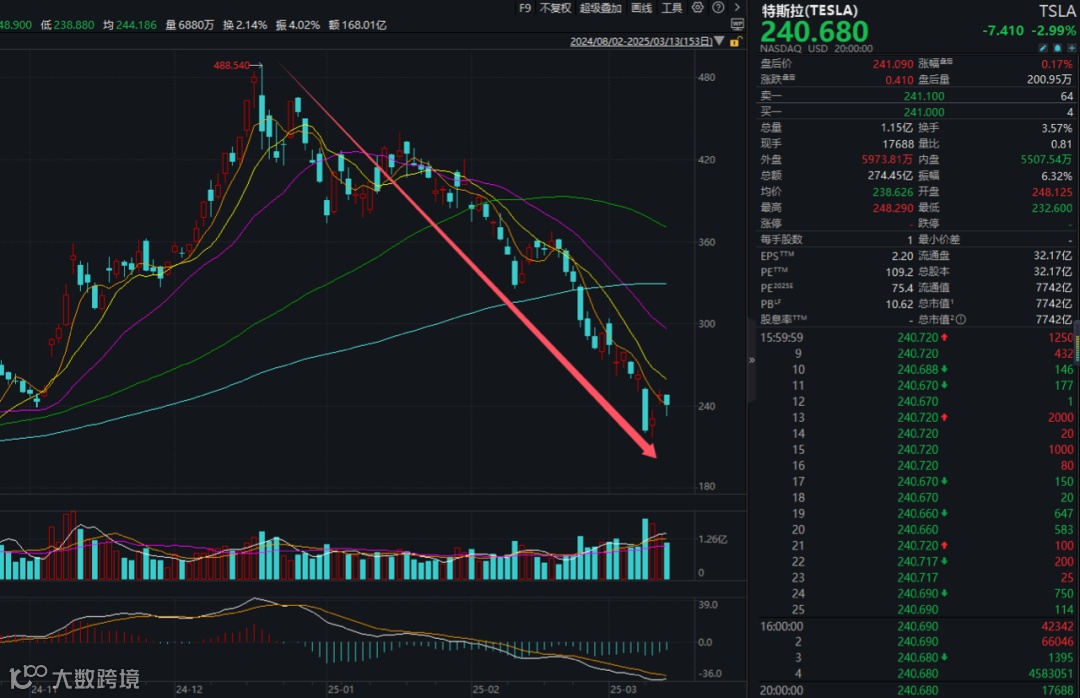Click the 最低 value 232.600
The image size is (1080, 698).
pyautogui.click(x=1052, y=208)
